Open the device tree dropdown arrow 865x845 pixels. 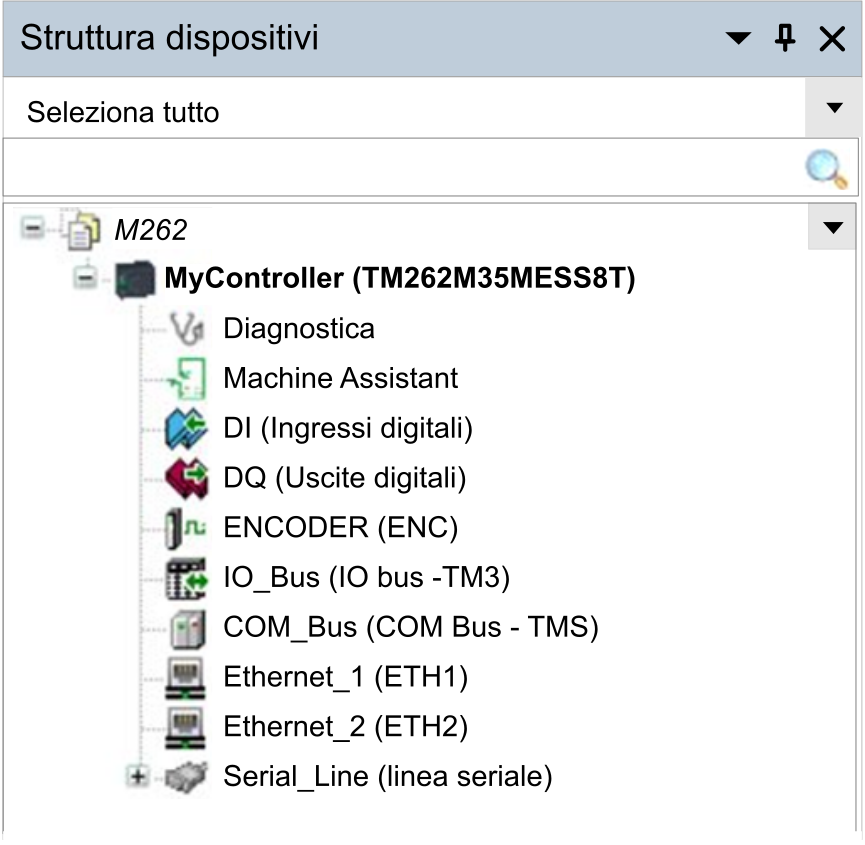[832, 228]
